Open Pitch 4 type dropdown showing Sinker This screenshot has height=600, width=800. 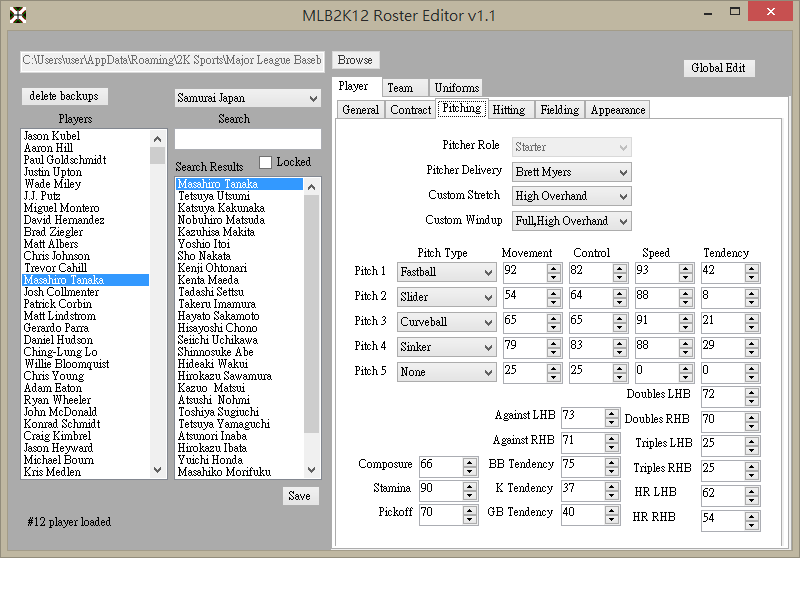coord(446,347)
